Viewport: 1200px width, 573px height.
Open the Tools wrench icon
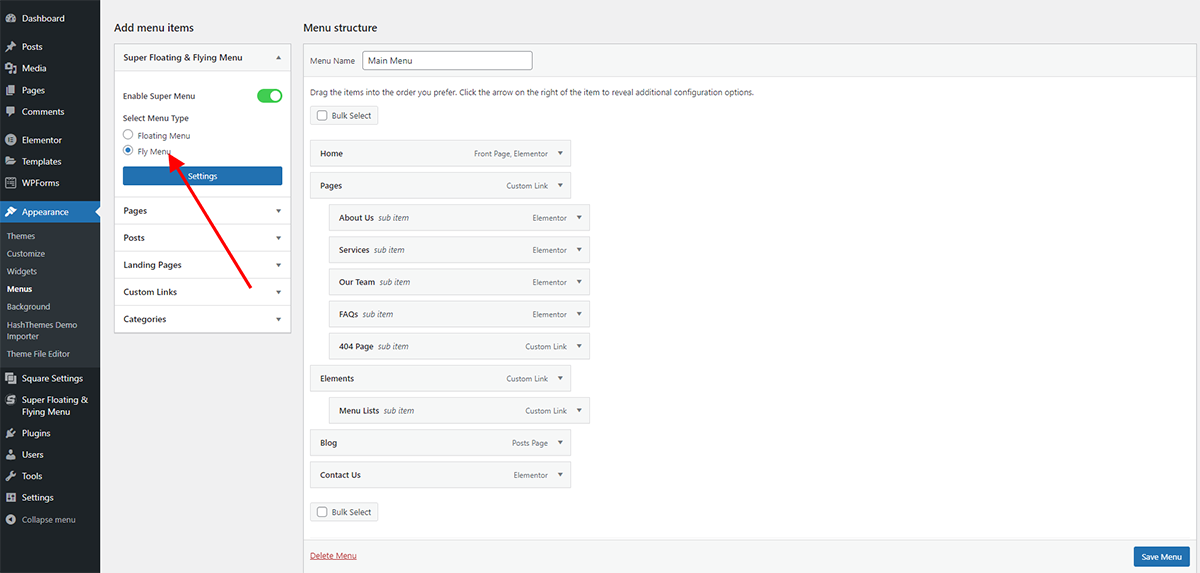click(11, 476)
